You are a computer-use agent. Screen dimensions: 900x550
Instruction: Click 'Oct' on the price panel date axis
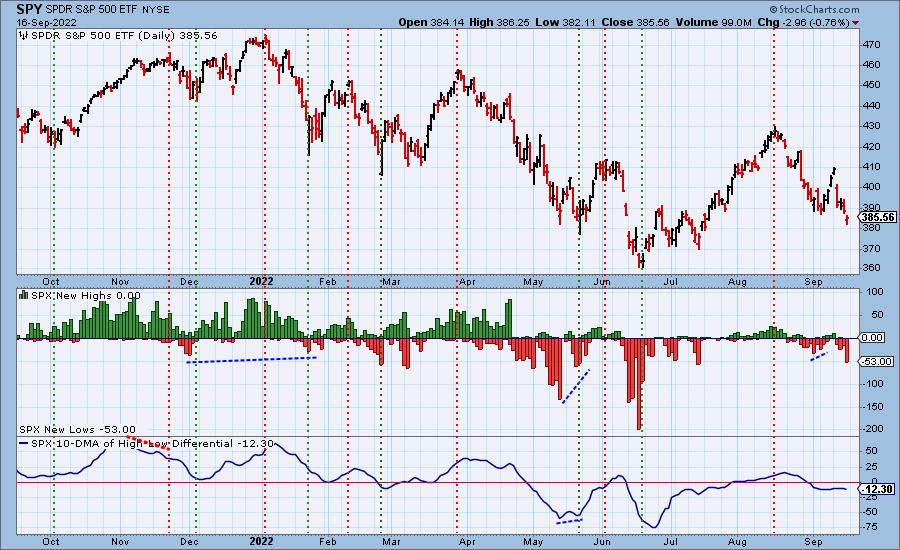[x=51, y=281]
